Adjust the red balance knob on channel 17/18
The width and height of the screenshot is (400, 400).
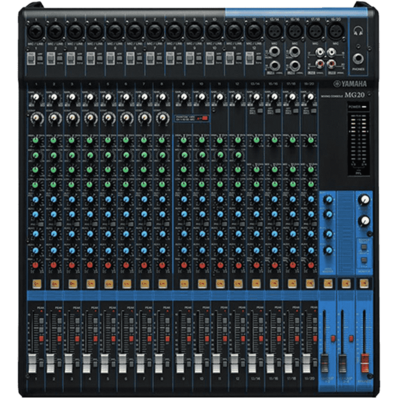pyautogui.click(x=292, y=265)
